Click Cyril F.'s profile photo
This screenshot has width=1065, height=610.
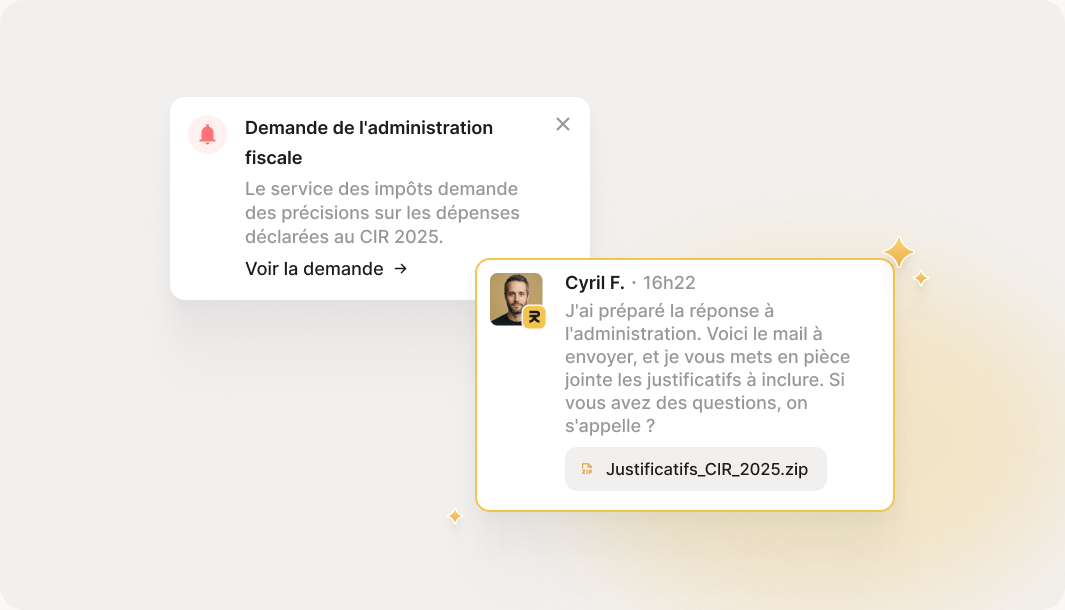pyautogui.click(x=516, y=299)
